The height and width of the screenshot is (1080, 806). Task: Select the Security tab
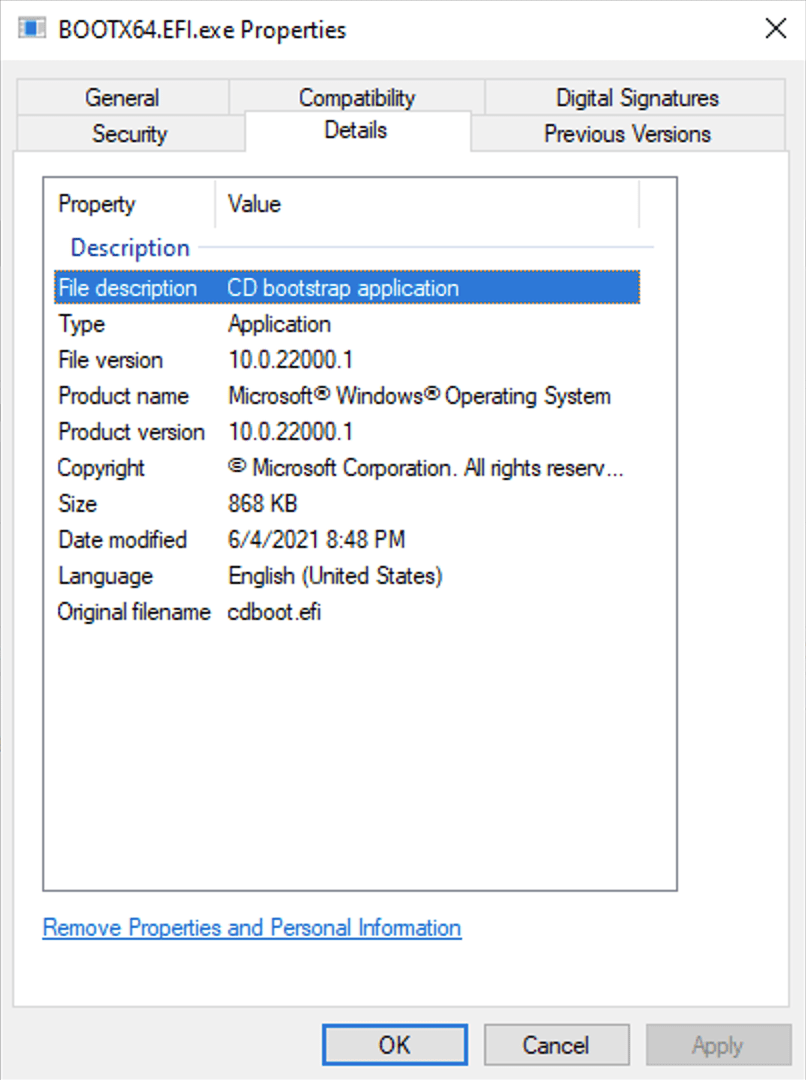(x=129, y=134)
